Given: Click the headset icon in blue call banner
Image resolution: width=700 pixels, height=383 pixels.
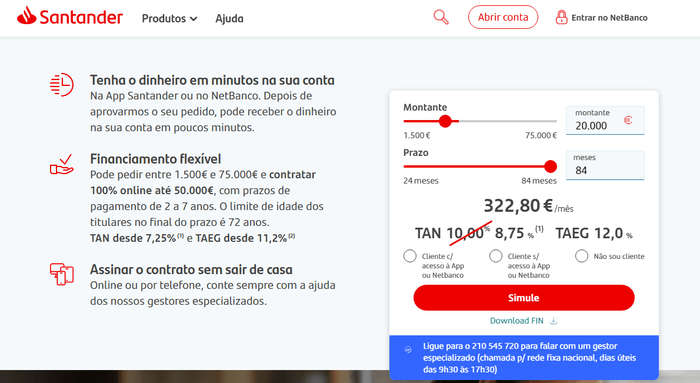Looking at the screenshot, I should pos(408,350).
